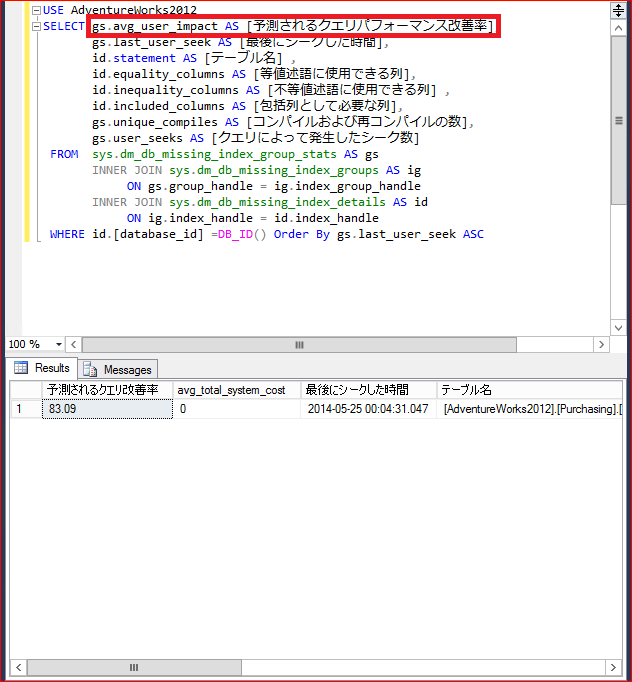Click the Order By keyword
This screenshot has width=632, height=682.
pyautogui.click(x=302, y=234)
